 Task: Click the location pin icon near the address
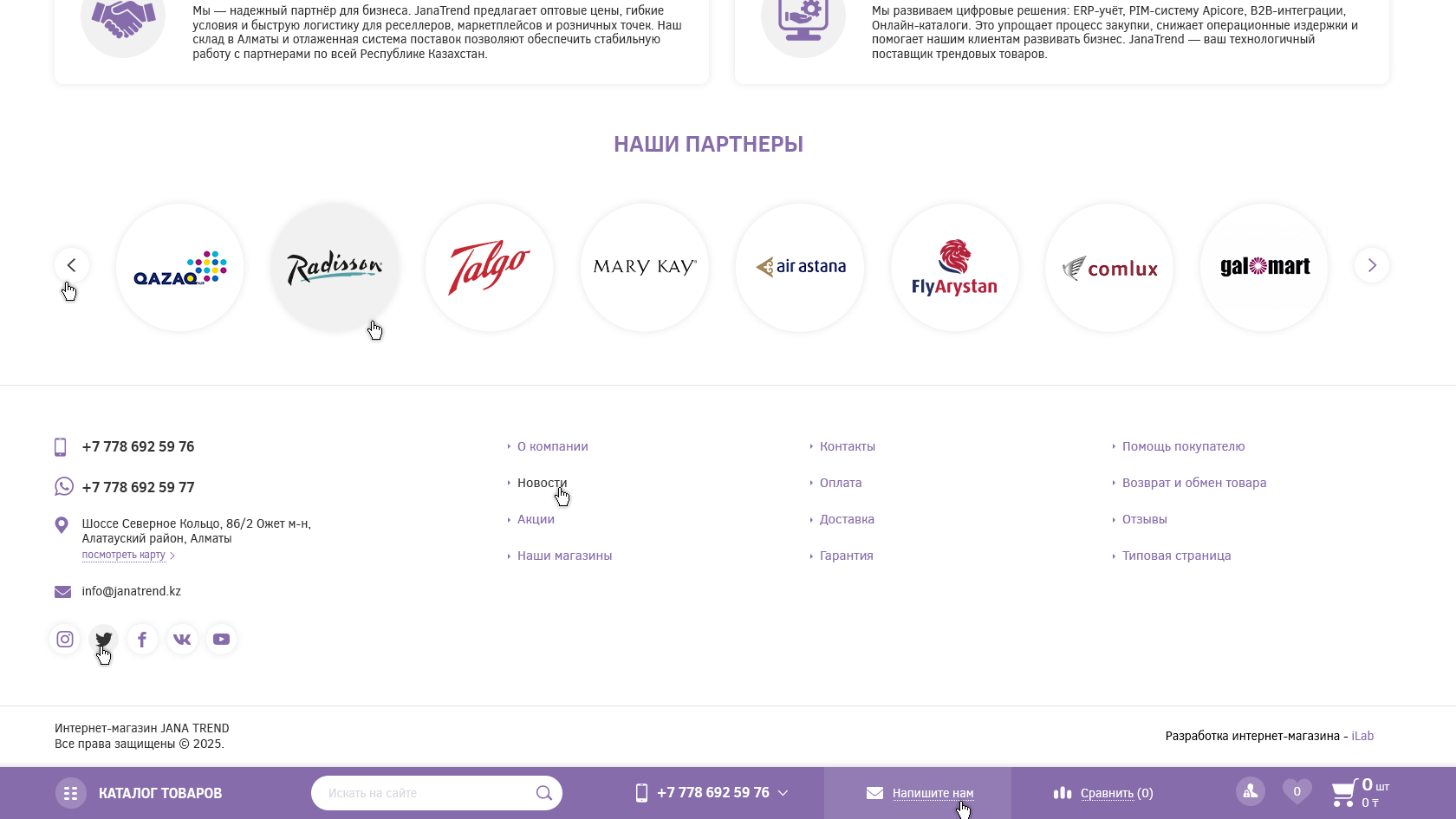pos(61,524)
